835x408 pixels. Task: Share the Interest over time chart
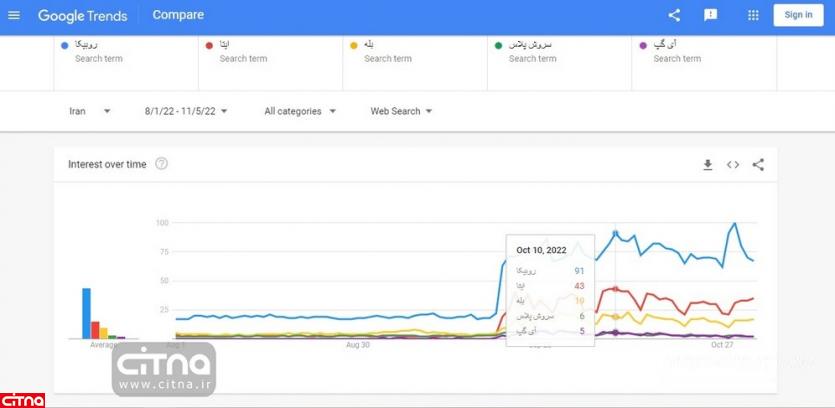pos(758,165)
